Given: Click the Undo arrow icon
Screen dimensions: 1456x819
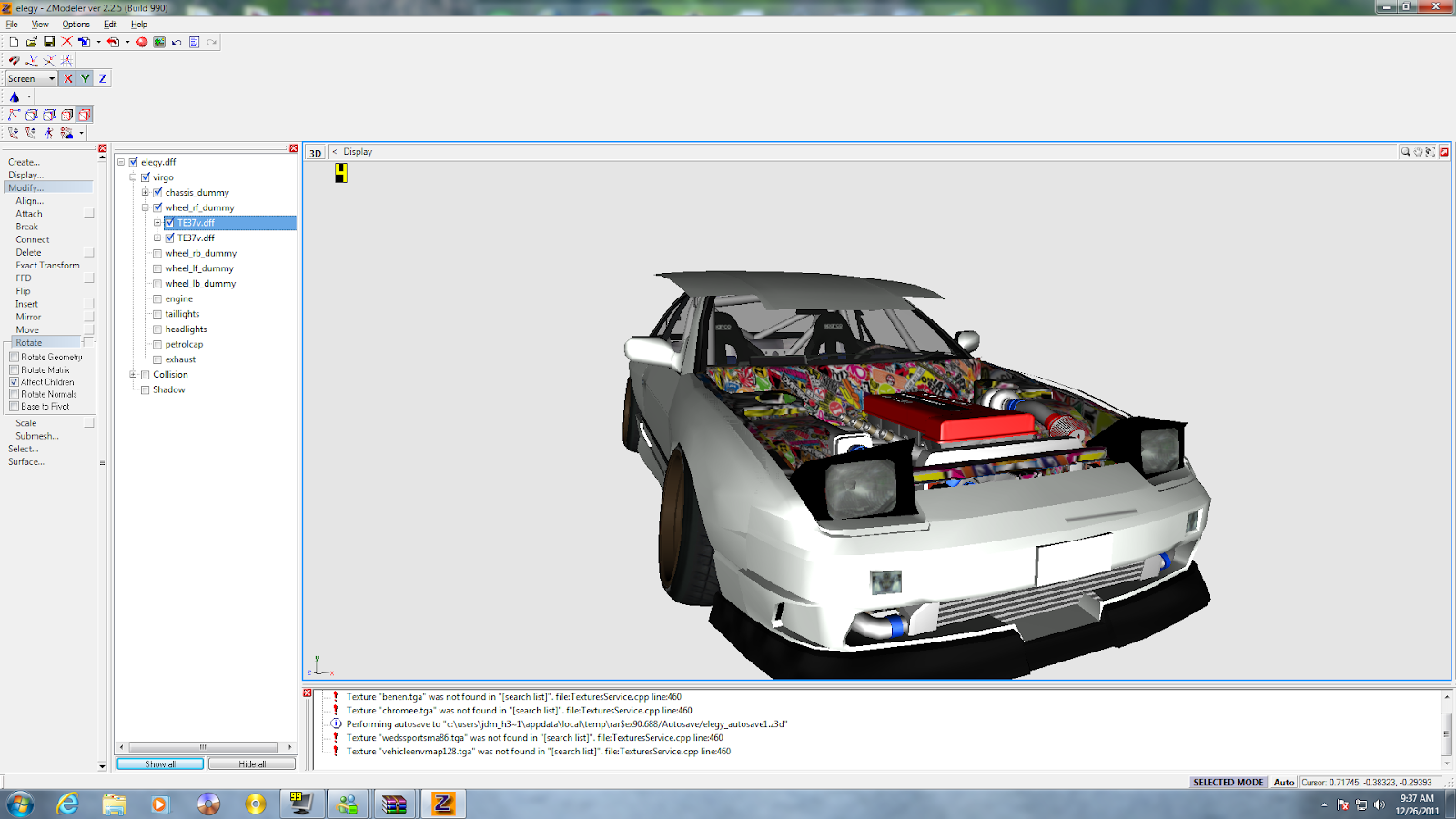Looking at the screenshot, I should [177, 42].
